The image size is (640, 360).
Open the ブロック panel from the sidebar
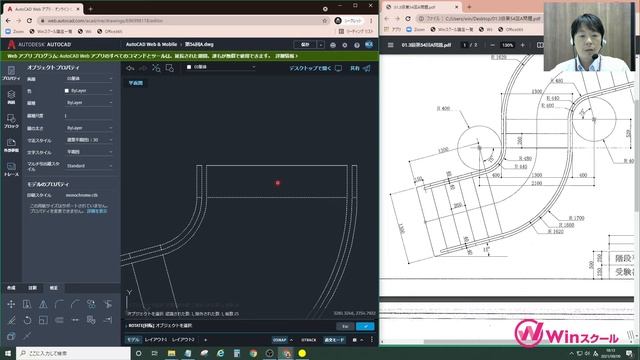(x=11, y=121)
